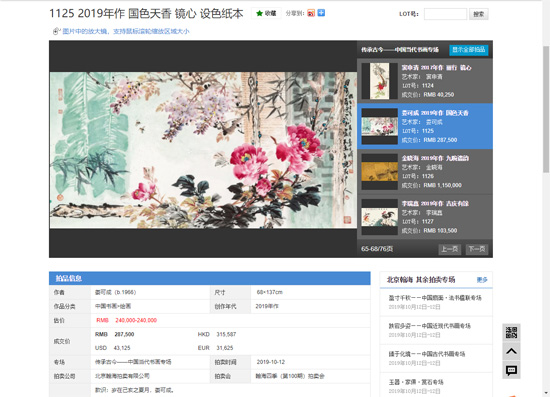Viewport: 550px width, 397px height.
Task: Select the LOT 1127 rooster painting thumbnail
Action: [x=380, y=217]
